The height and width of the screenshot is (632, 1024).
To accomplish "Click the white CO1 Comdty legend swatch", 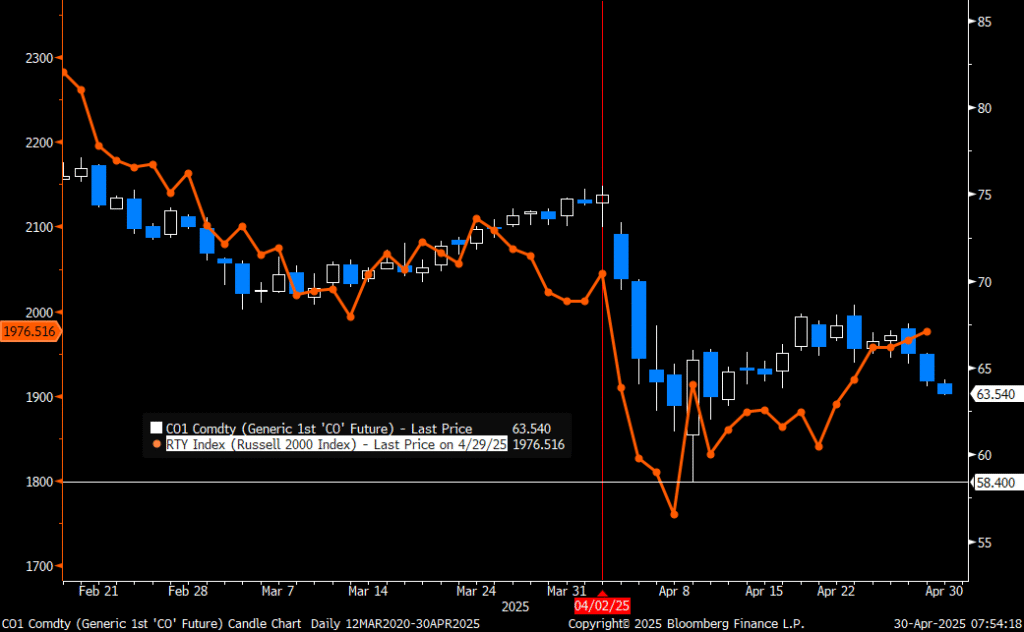I will click(x=156, y=428).
